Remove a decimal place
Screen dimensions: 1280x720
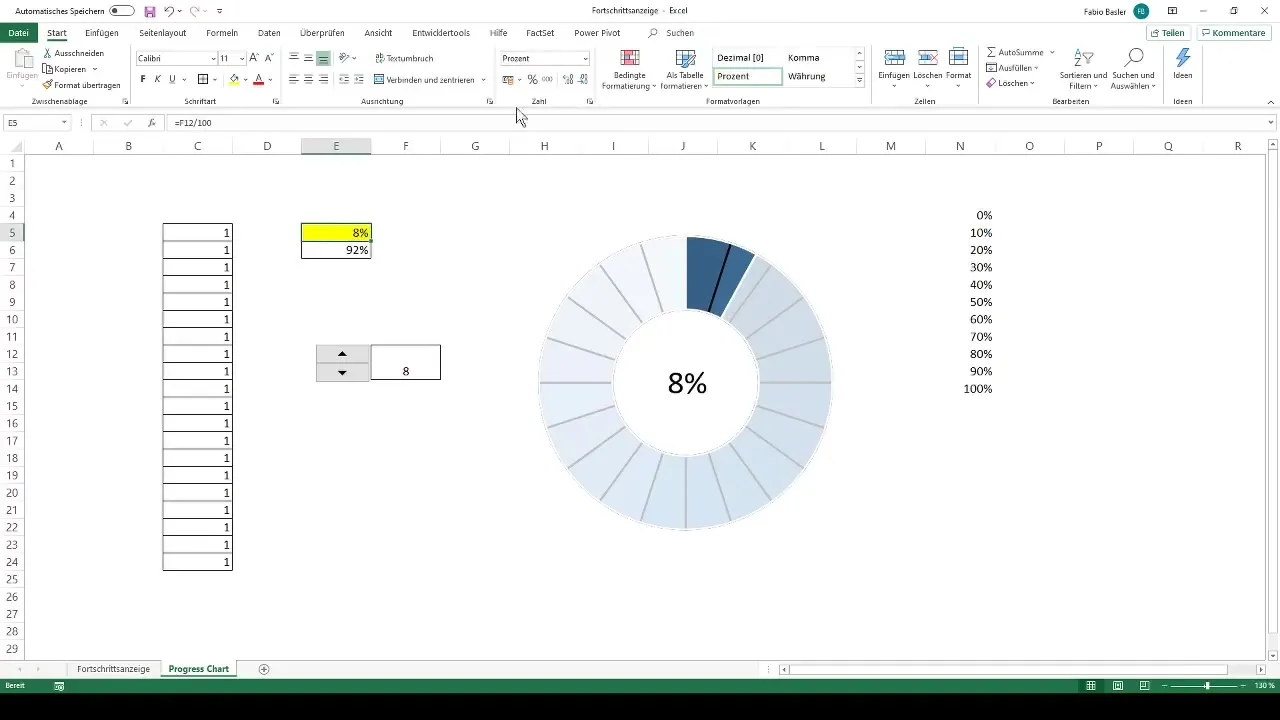(583, 79)
